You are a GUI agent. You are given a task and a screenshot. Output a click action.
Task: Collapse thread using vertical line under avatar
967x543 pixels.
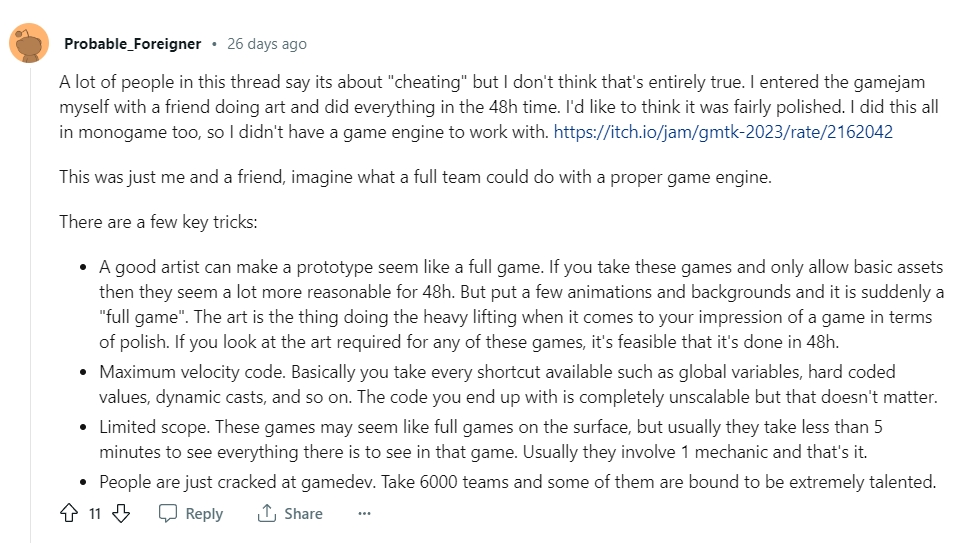point(30,304)
